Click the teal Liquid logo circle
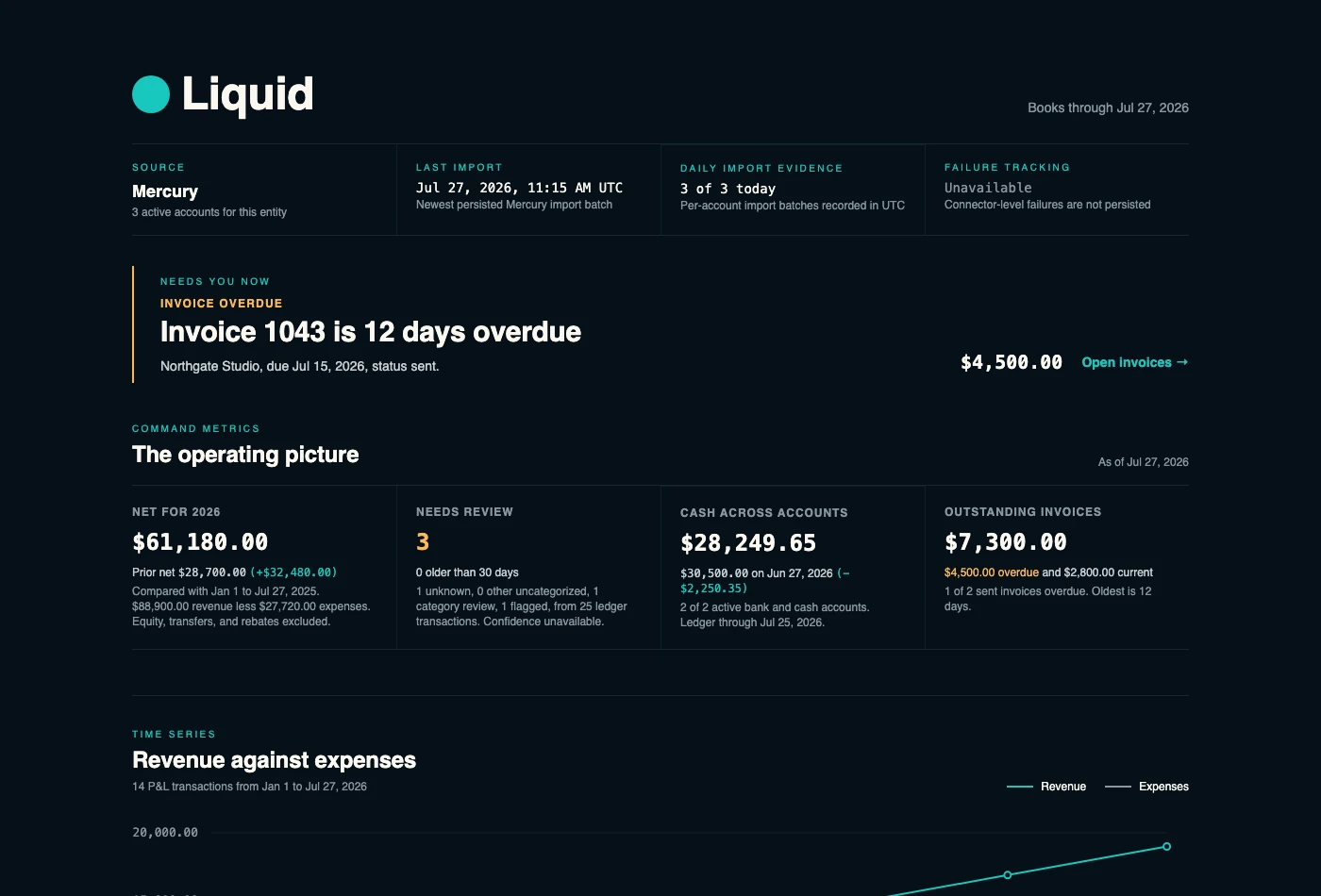Image resolution: width=1321 pixels, height=896 pixels. tap(151, 94)
